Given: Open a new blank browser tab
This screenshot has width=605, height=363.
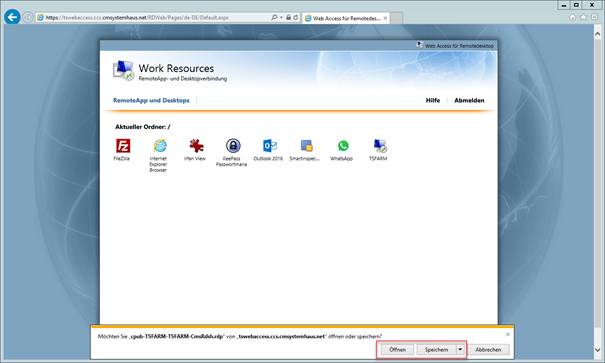Looking at the screenshot, I should pyautogui.click(x=397, y=18).
